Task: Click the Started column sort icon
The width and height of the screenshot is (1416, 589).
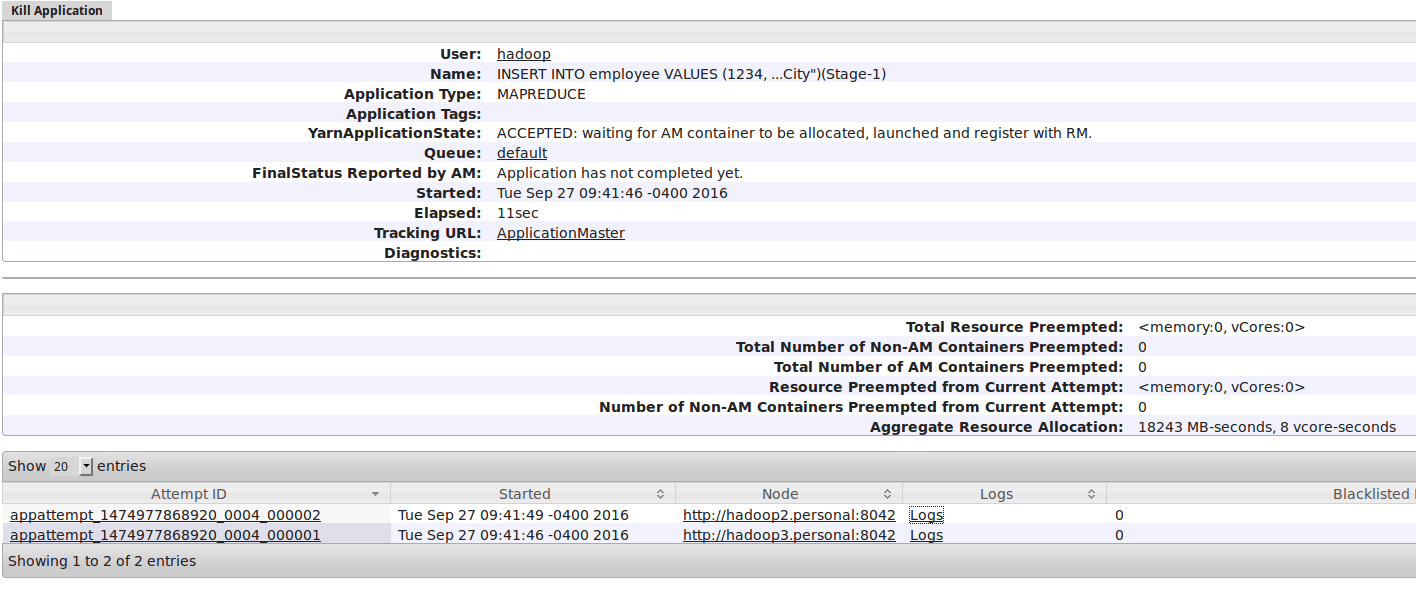Action: pos(658,493)
